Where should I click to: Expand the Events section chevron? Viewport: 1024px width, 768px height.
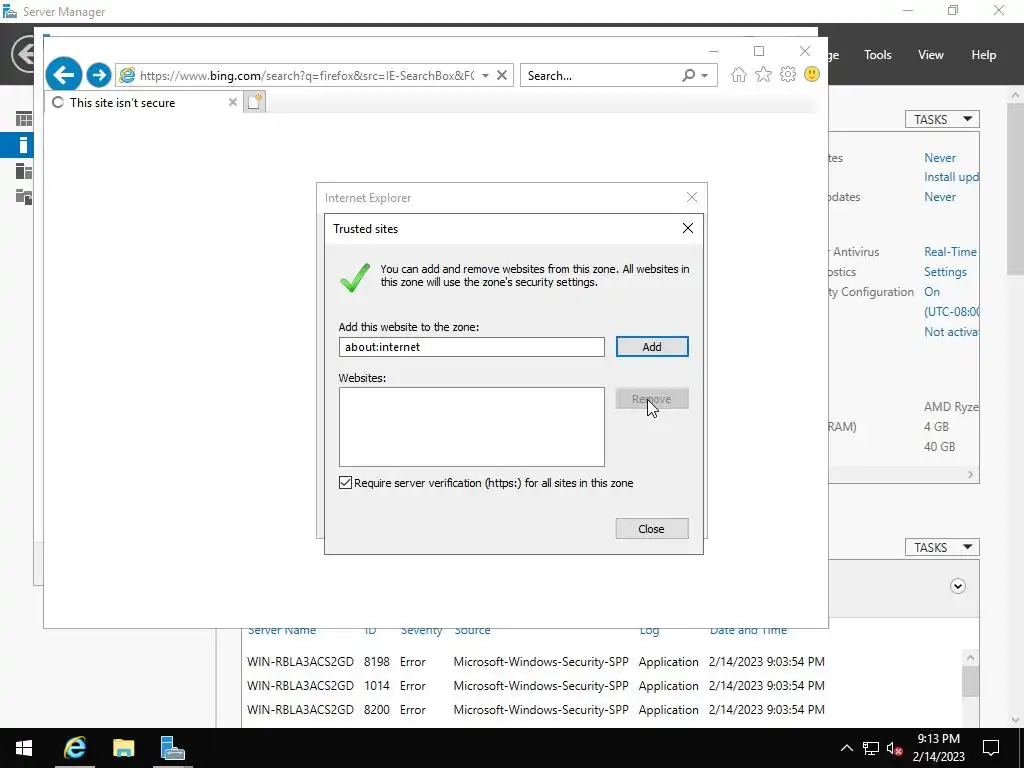(957, 586)
